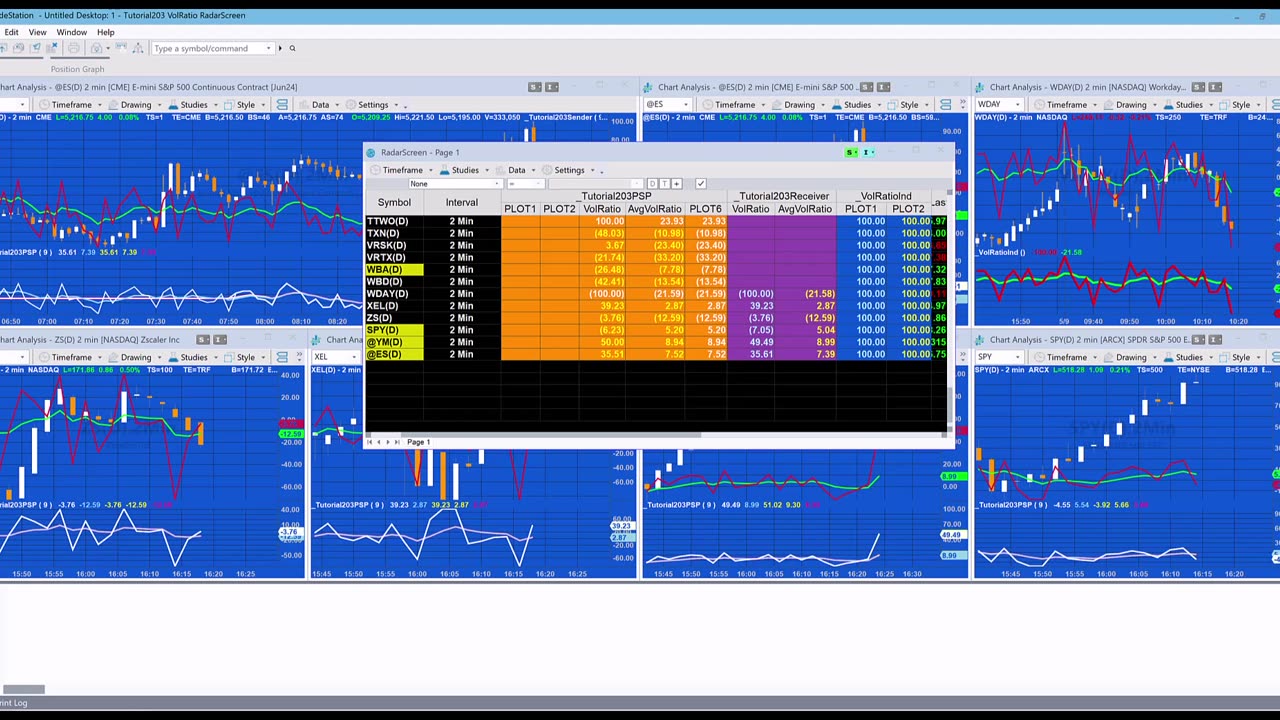Screen dimensions: 1280x720
Task: Open the Edit menu
Action: 11,32
